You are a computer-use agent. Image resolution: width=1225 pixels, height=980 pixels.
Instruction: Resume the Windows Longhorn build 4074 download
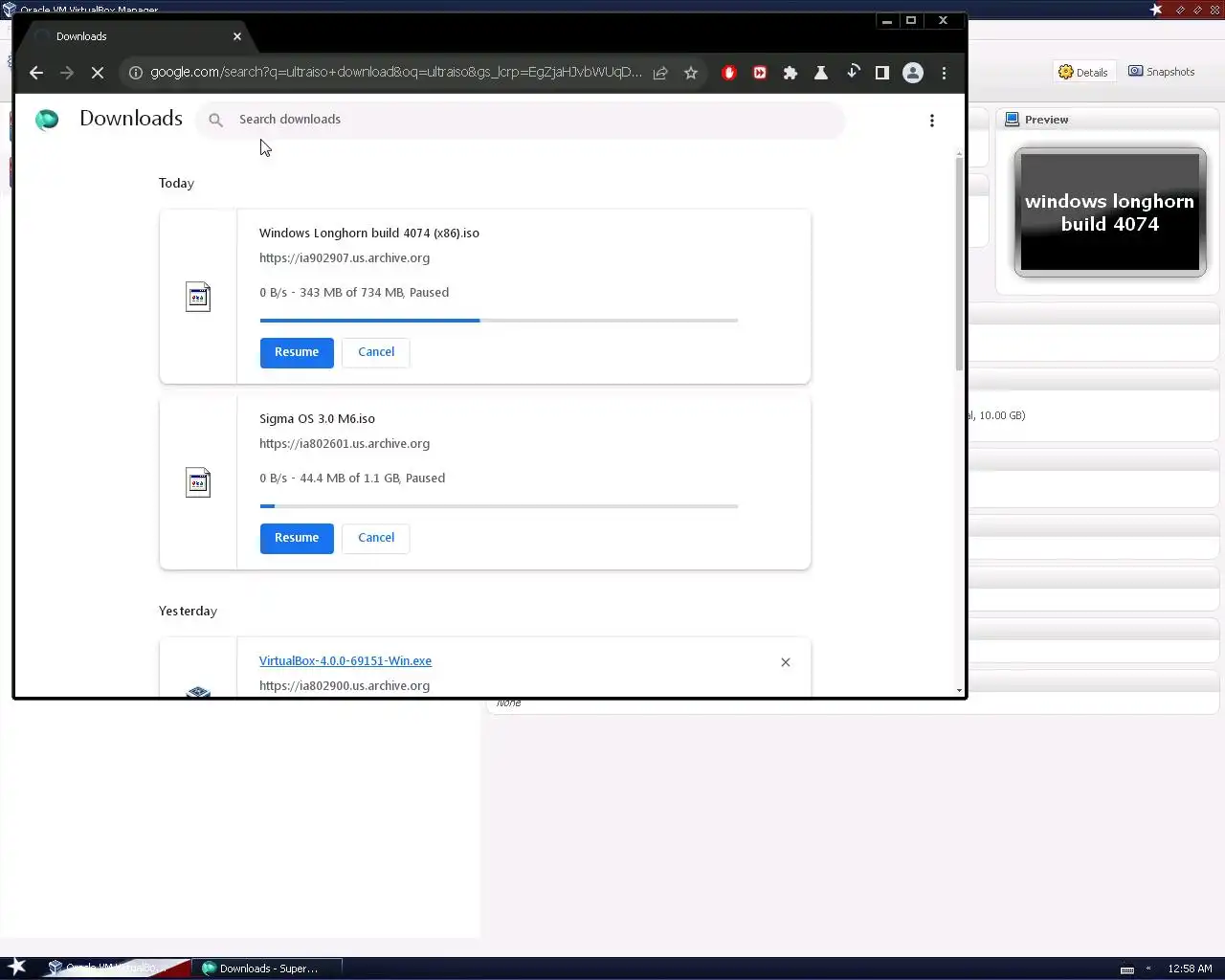pyautogui.click(x=297, y=352)
